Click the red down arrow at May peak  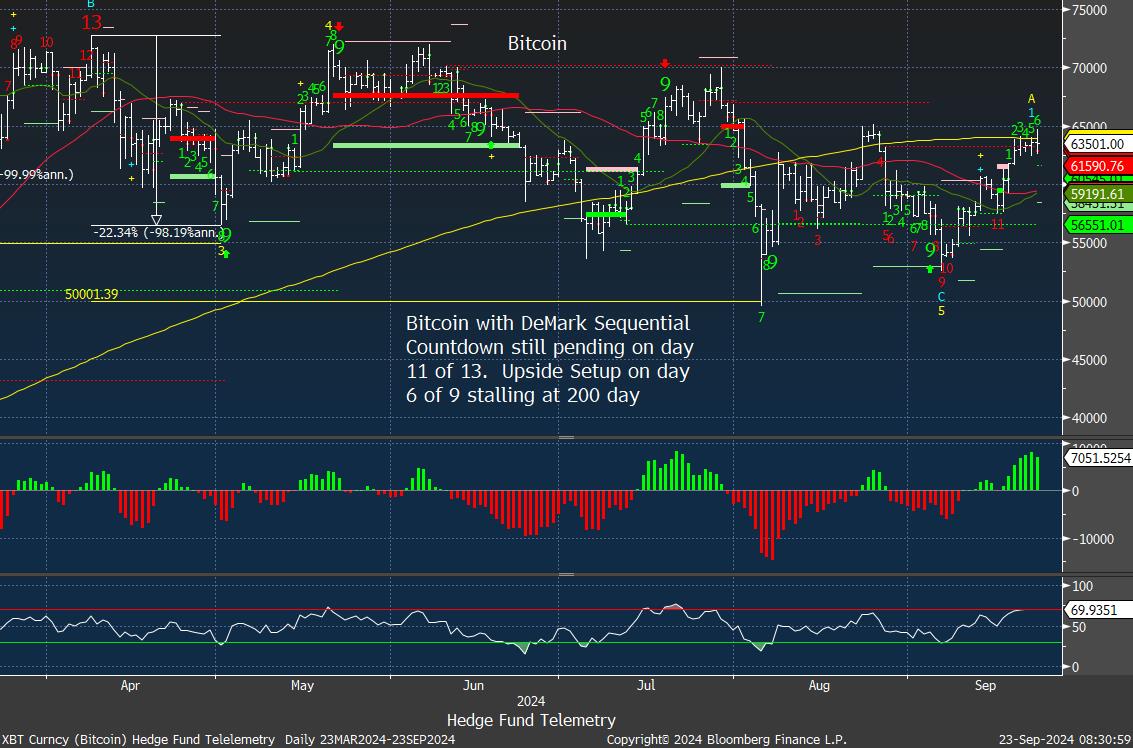coord(339,27)
